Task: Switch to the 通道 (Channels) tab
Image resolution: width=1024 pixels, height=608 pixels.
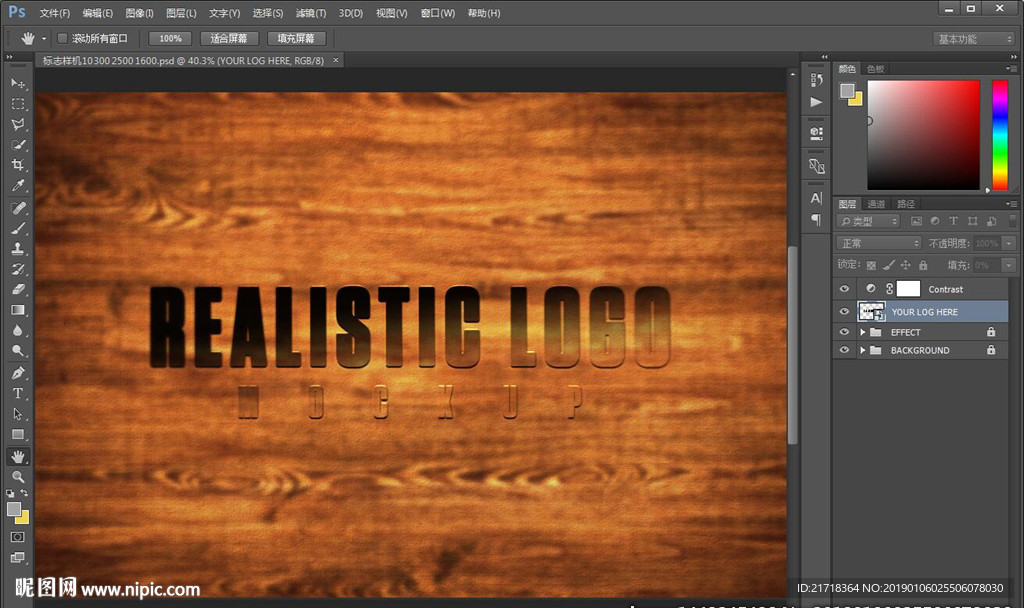Action: 876,204
